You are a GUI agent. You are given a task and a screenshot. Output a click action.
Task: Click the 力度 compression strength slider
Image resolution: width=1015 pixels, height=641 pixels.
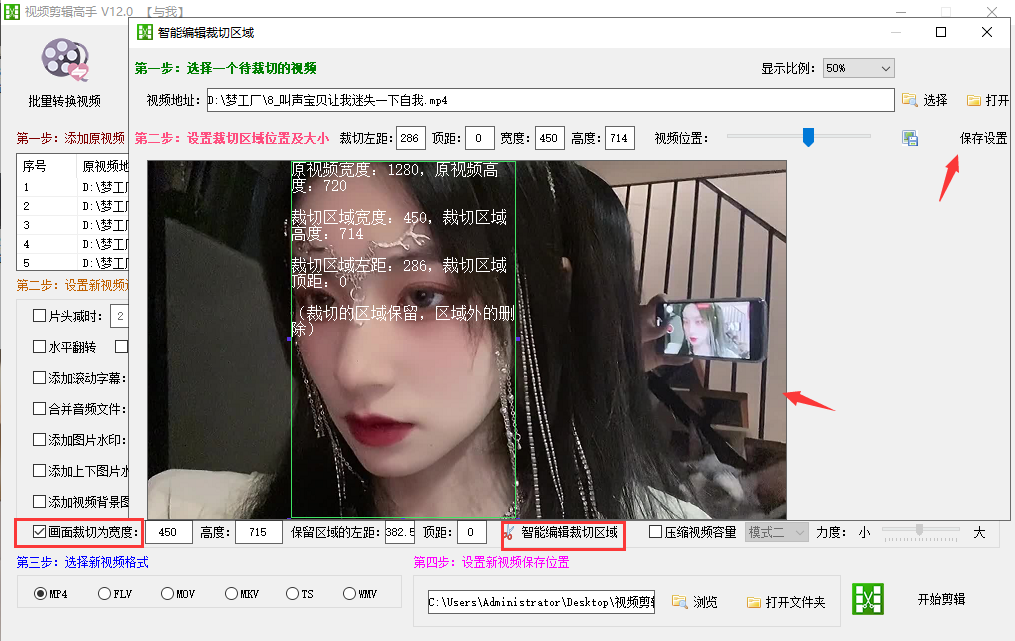pos(920,532)
